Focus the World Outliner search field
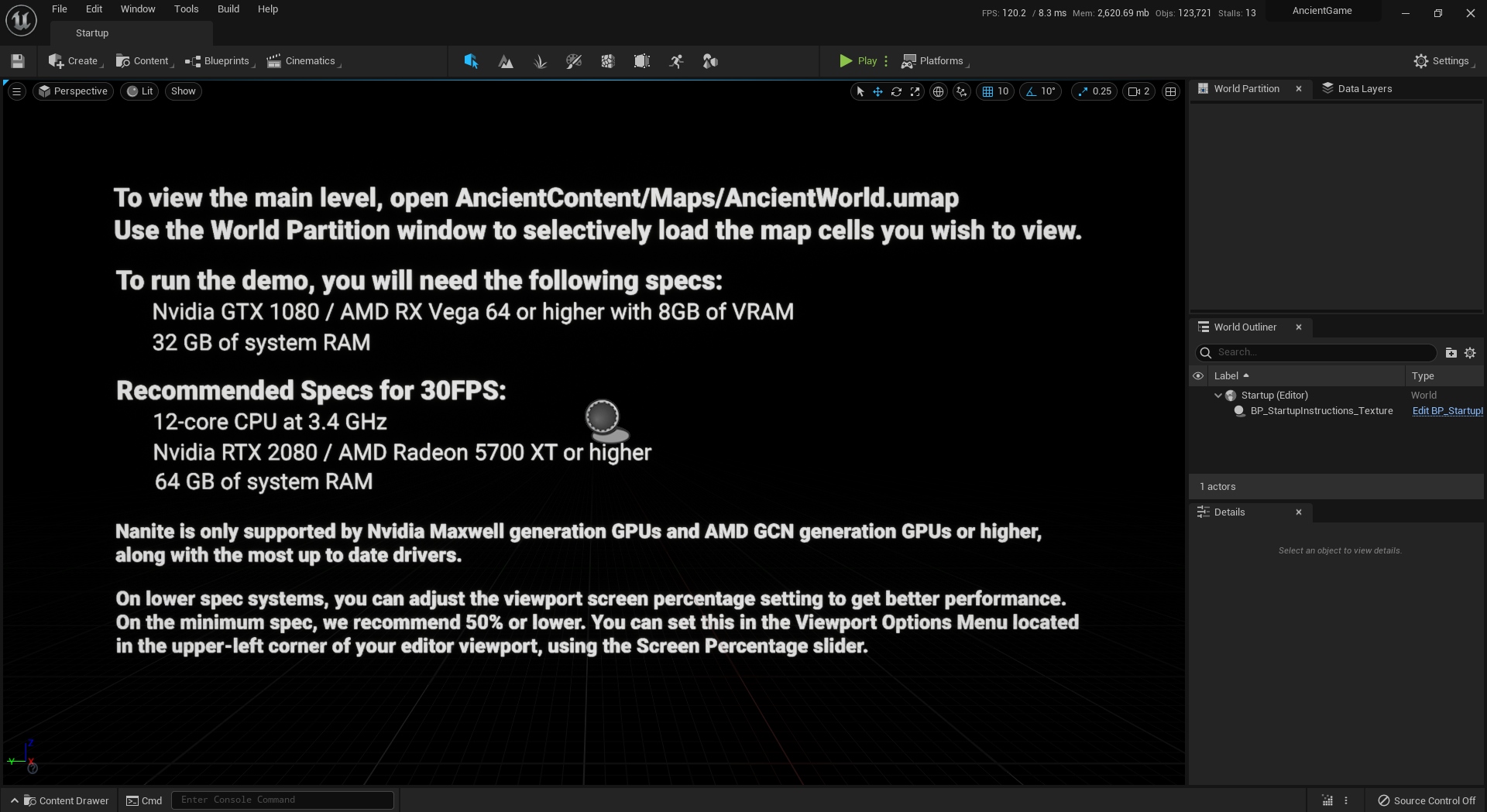The width and height of the screenshot is (1487, 812). (1317, 352)
